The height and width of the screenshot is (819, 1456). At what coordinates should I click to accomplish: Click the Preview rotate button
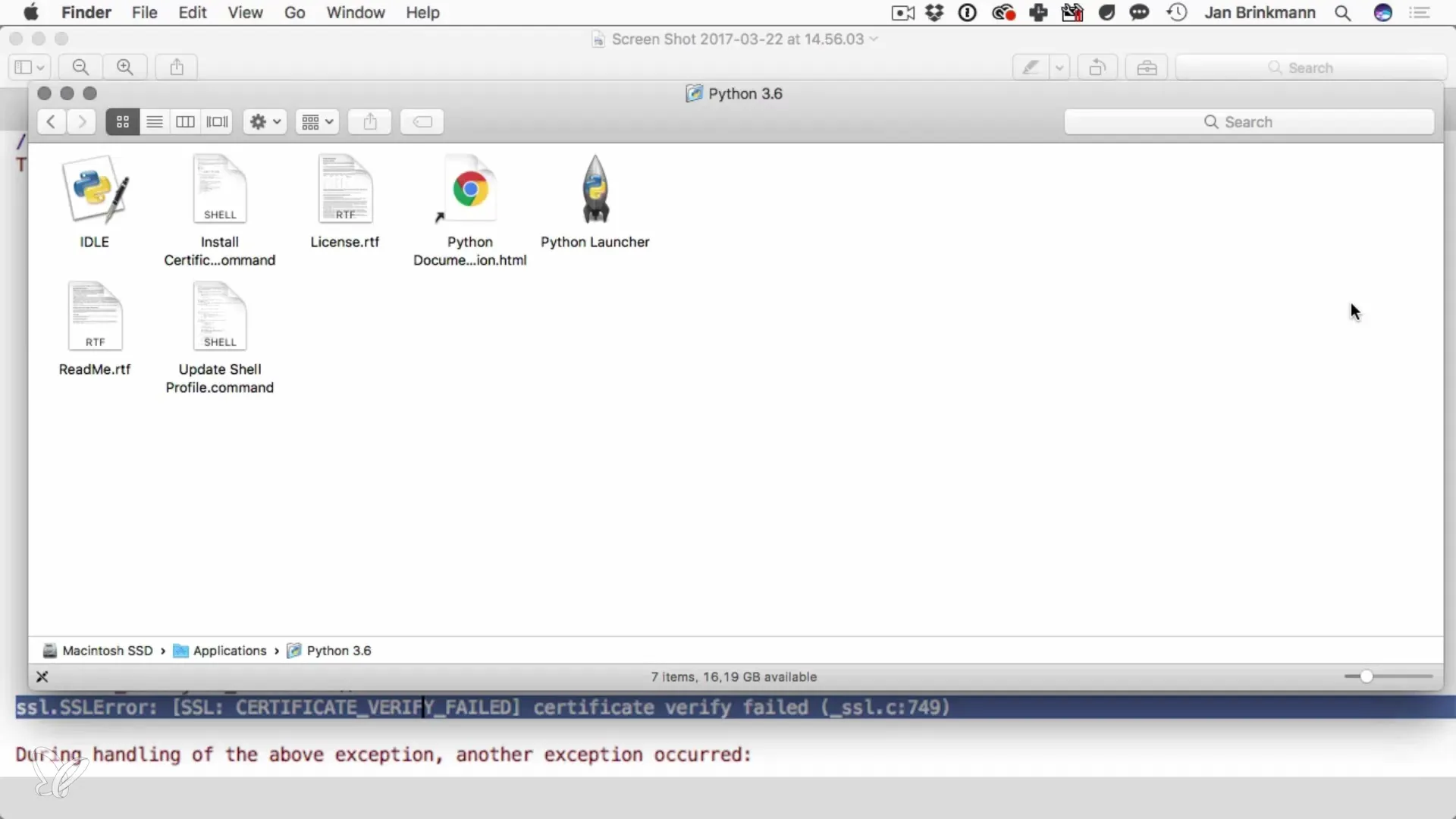point(1097,67)
